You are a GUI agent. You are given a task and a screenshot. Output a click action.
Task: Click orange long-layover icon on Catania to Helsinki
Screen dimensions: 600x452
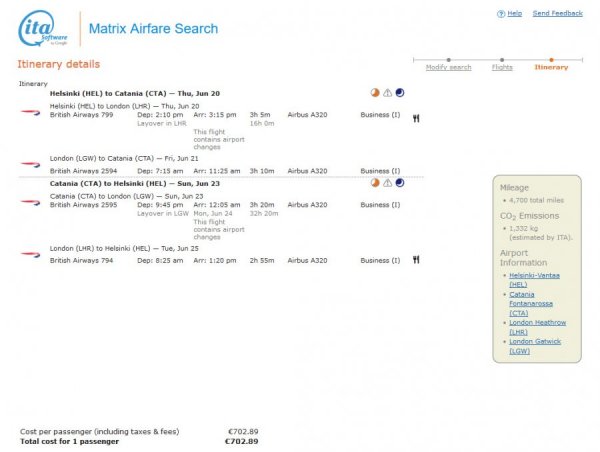[x=375, y=183]
